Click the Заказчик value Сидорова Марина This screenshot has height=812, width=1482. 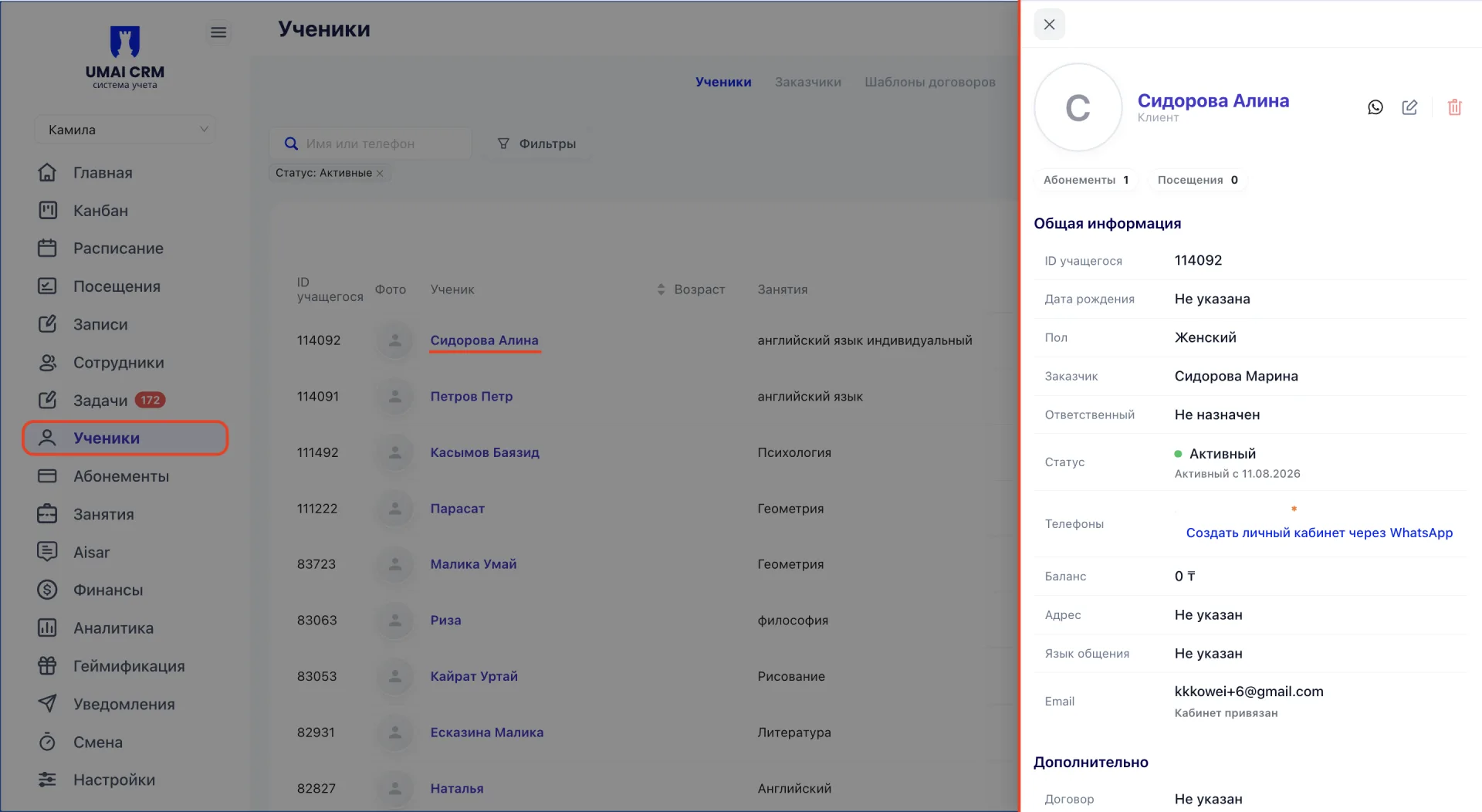coord(1236,376)
